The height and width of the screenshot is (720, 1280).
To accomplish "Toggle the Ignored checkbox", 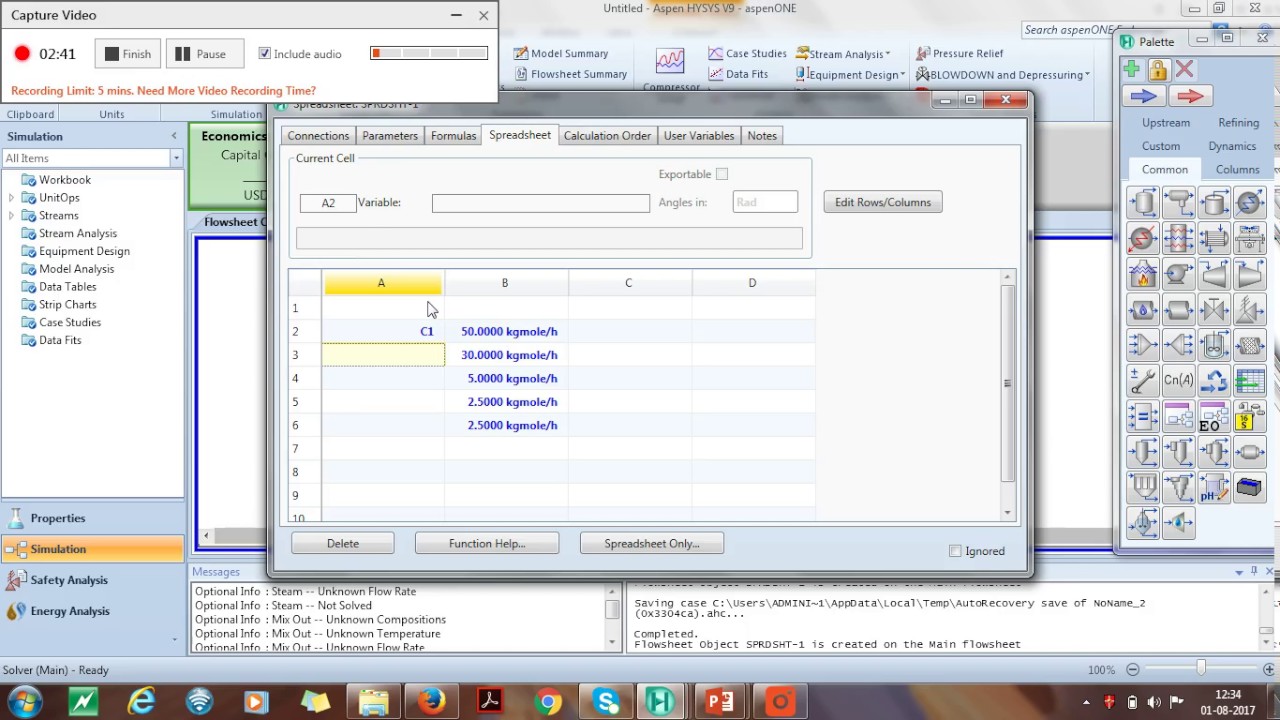I will point(955,551).
